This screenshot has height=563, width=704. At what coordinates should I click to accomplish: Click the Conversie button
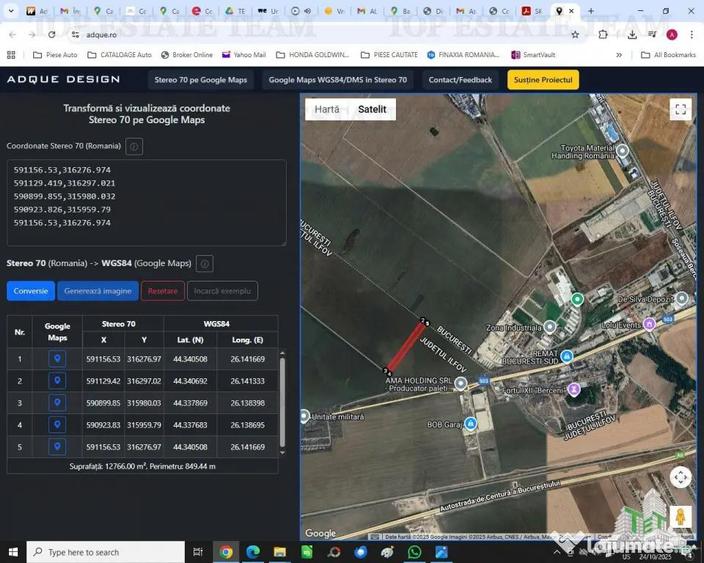point(31,291)
